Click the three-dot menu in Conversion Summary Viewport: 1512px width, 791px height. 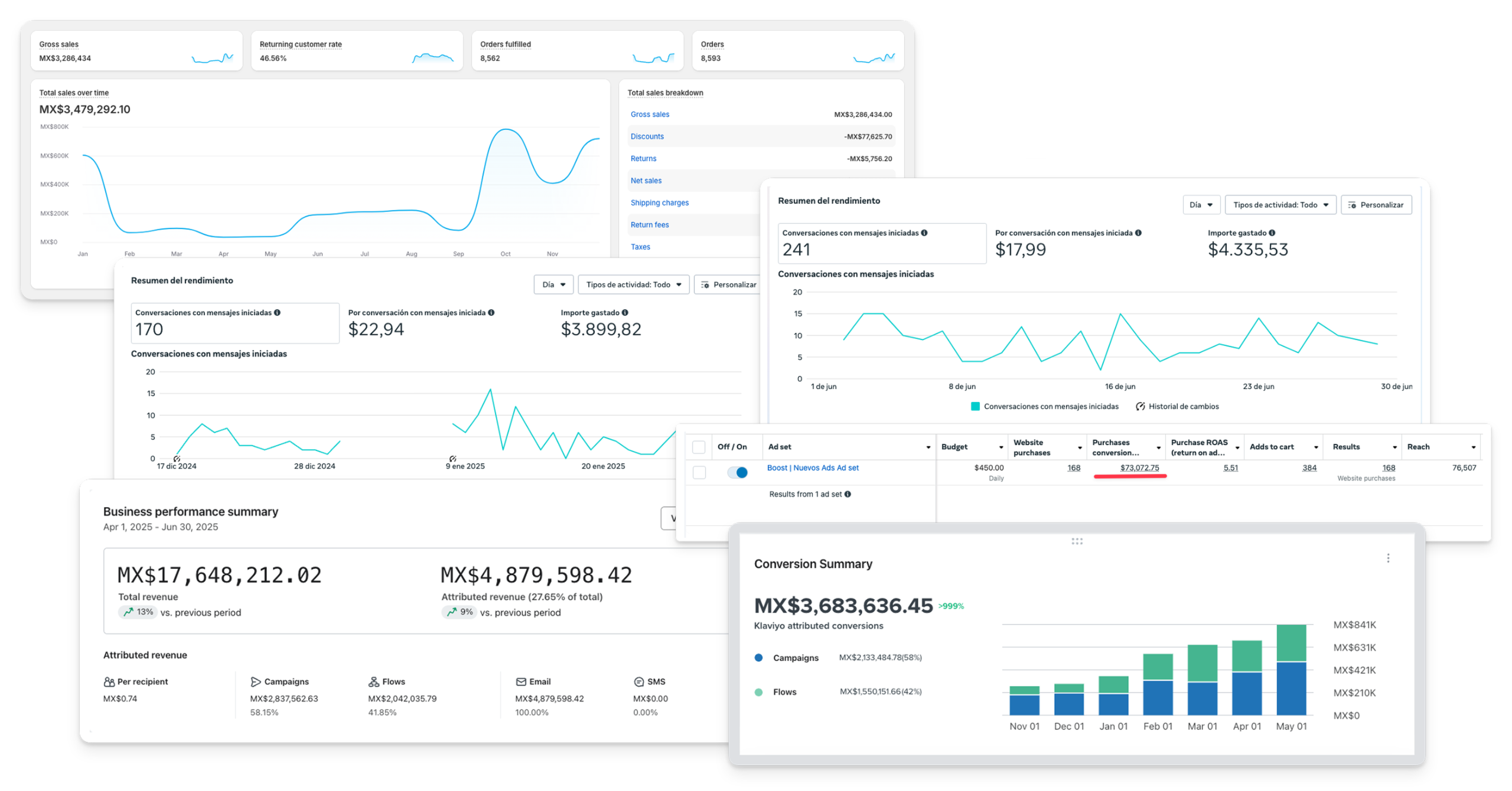coord(1388,558)
